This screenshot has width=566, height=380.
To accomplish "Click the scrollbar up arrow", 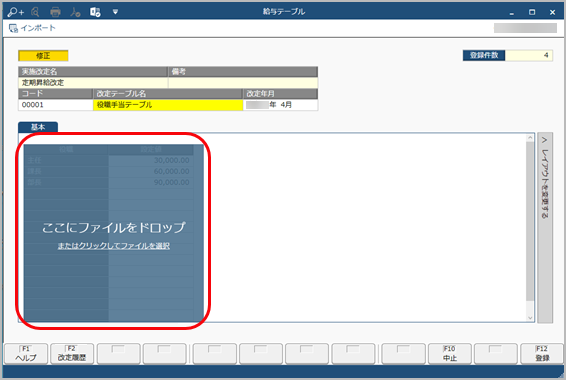I will 530,137.
